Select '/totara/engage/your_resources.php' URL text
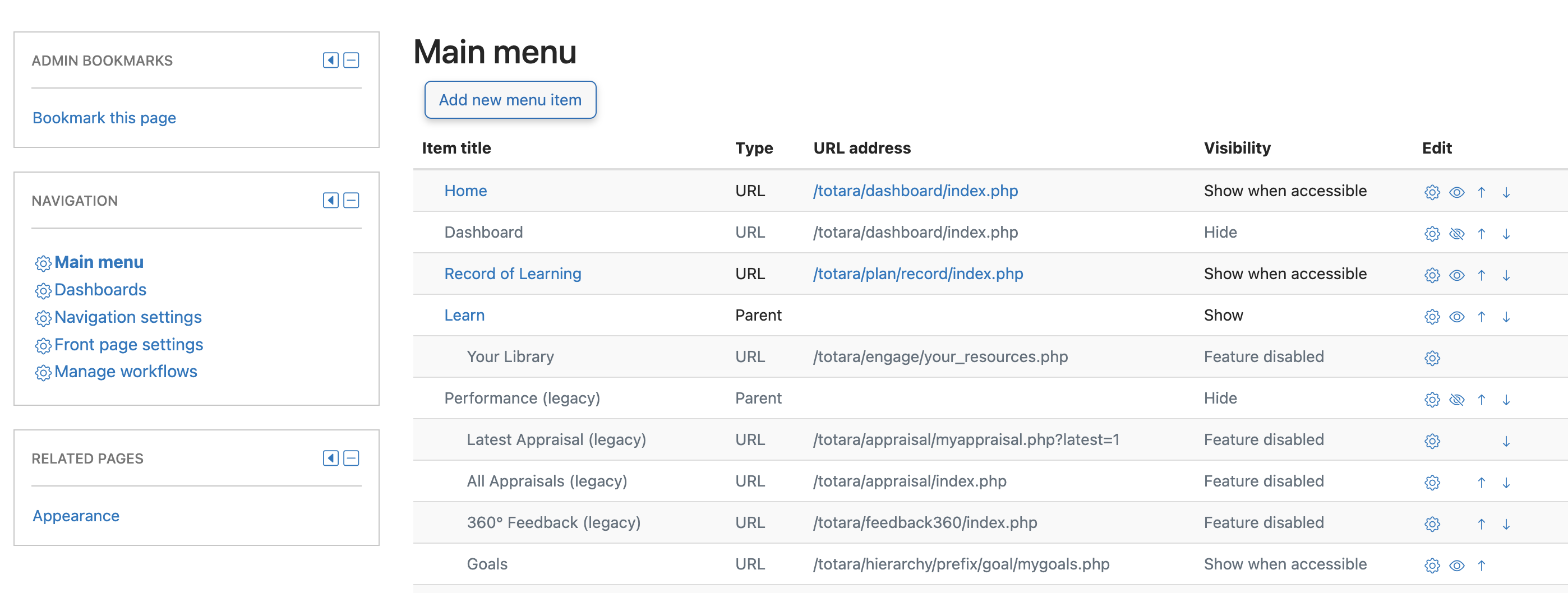The width and height of the screenshot is (1568, 593). (x=940, y=356)
